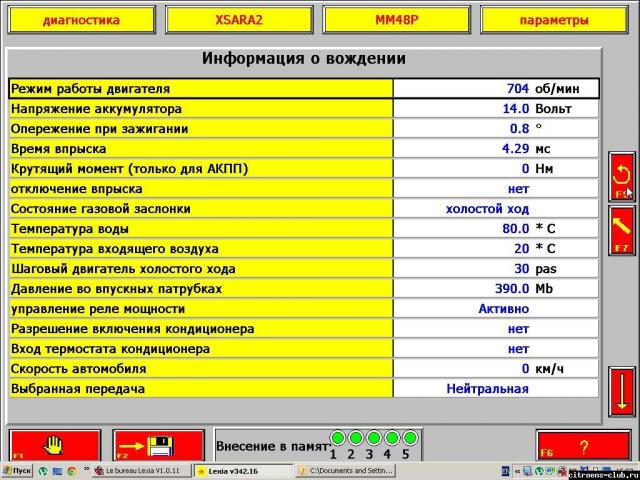Screen dimensions: 640x480
Task: Select memory slot indicator 5
Action: 410,438
